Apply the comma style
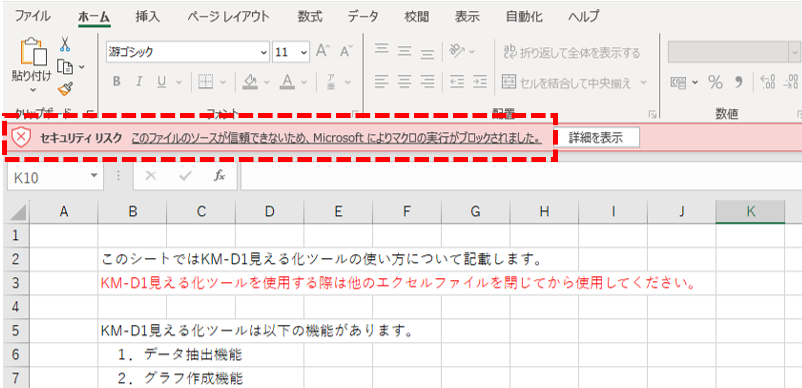The width and height of the screenshot is (802, 388). click(x=739, y=82)
